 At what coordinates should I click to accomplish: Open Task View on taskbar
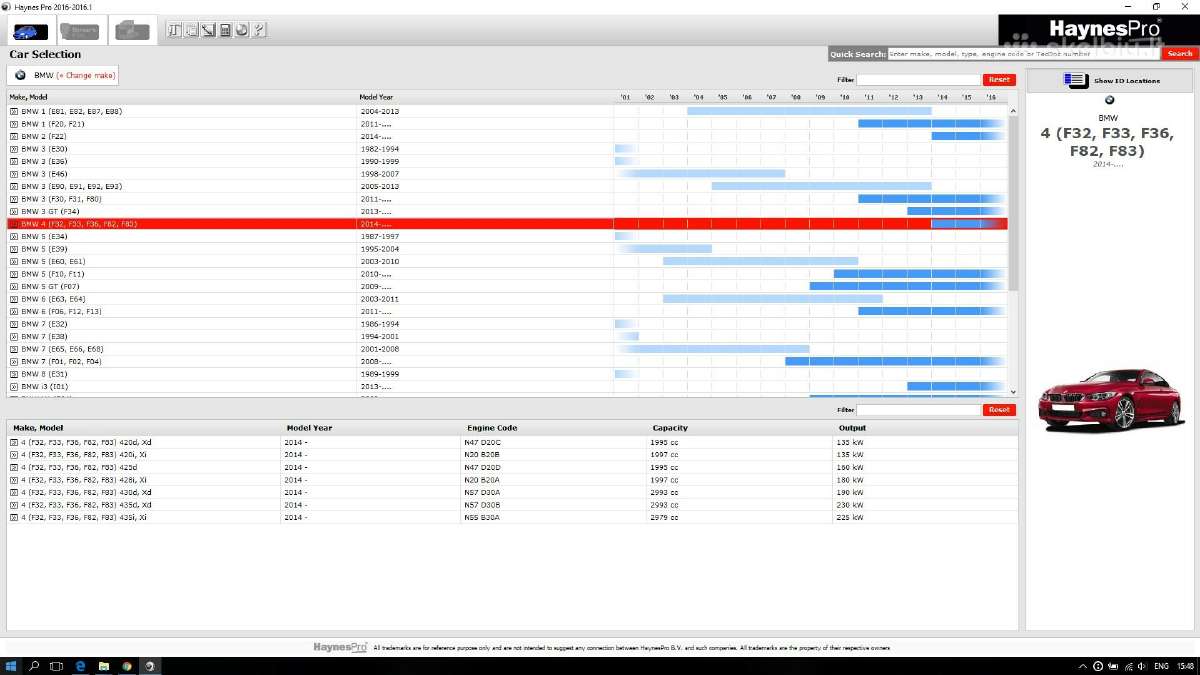click(x=57, y=665)
